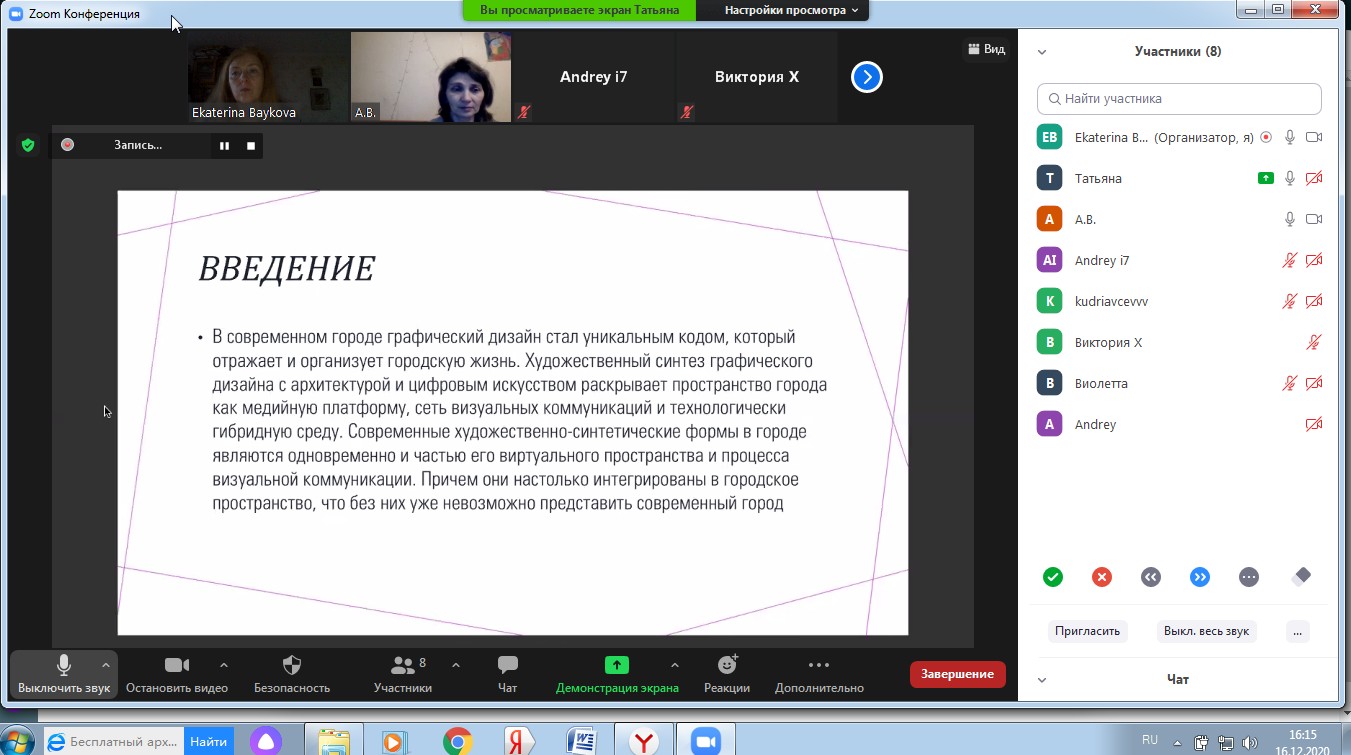1351x755 pixels.
Task: Stop the recording
Action: click(251, 146)
